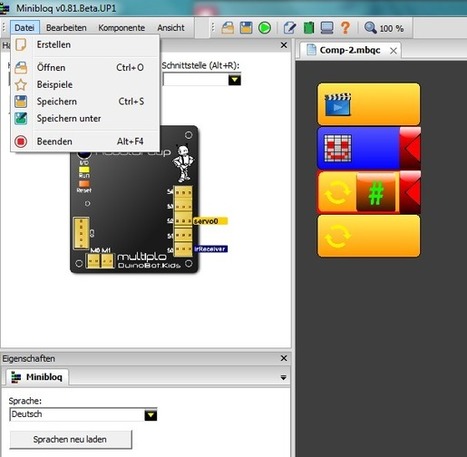The image size is (467, 457).
Task: Click the orange question mark help icon
Action: [x=345, y=28]
